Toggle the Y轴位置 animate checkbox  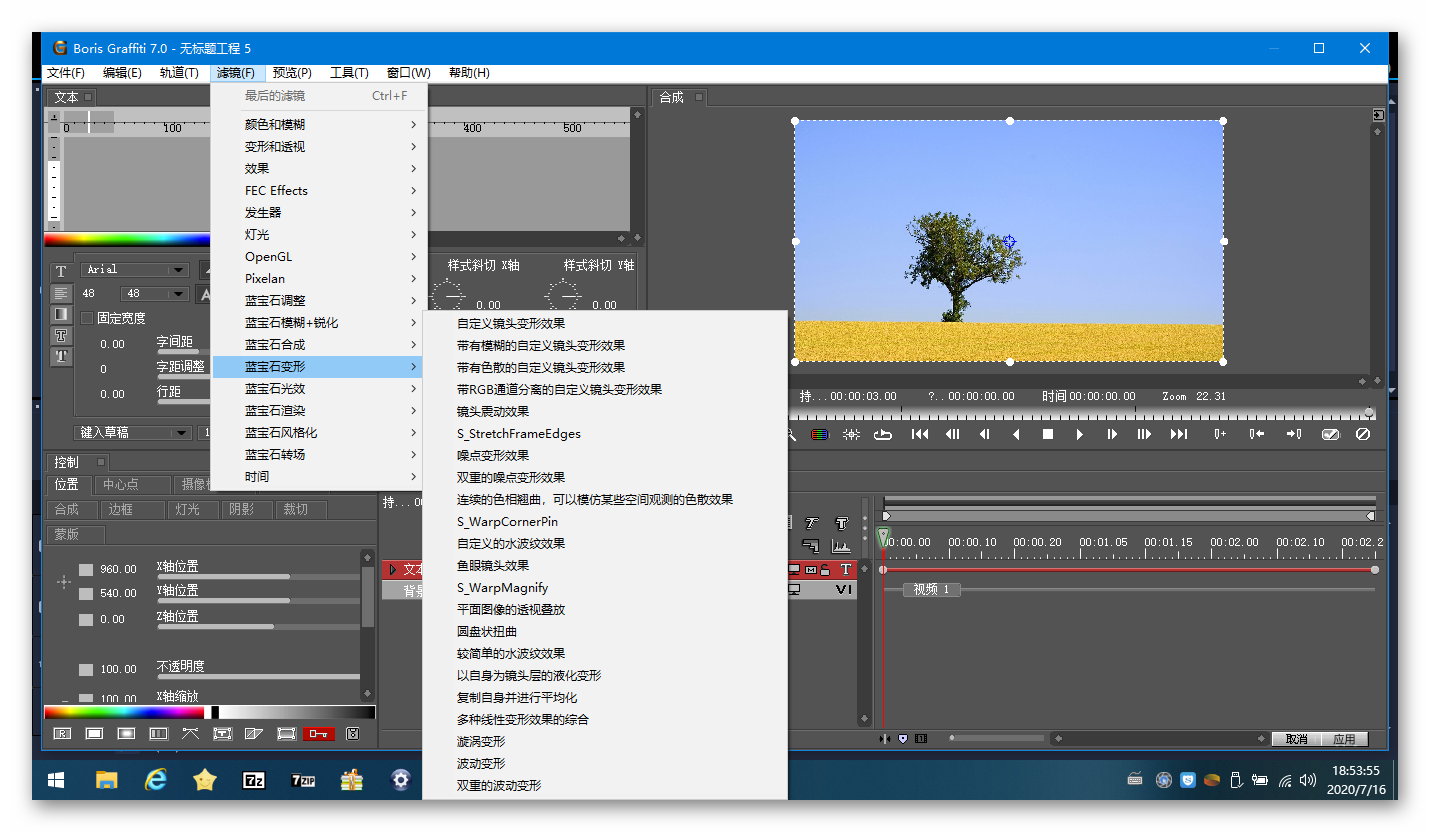pyautogui.click(x=86, y=593)
